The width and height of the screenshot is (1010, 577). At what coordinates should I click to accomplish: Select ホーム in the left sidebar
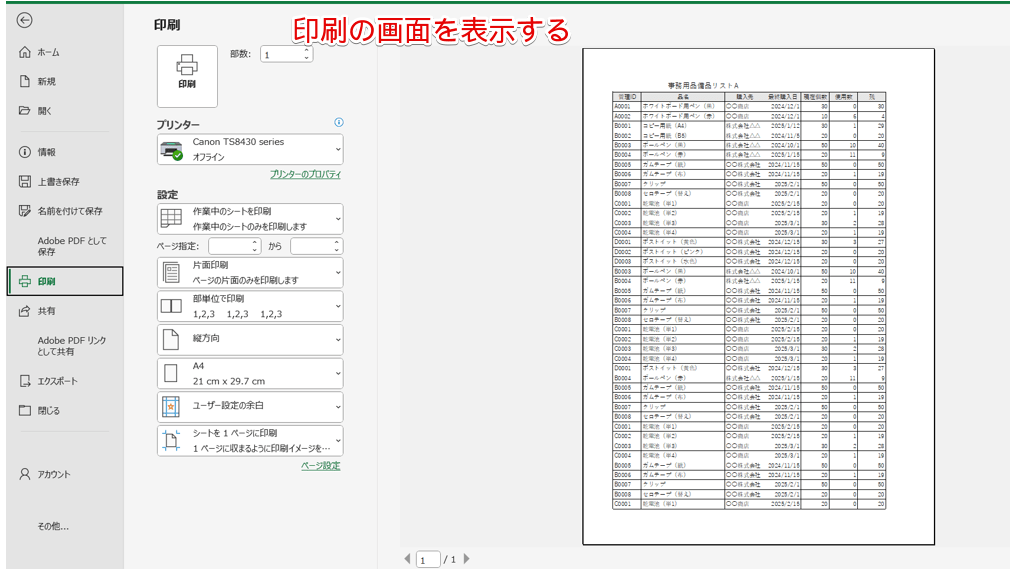coord(47,51)
